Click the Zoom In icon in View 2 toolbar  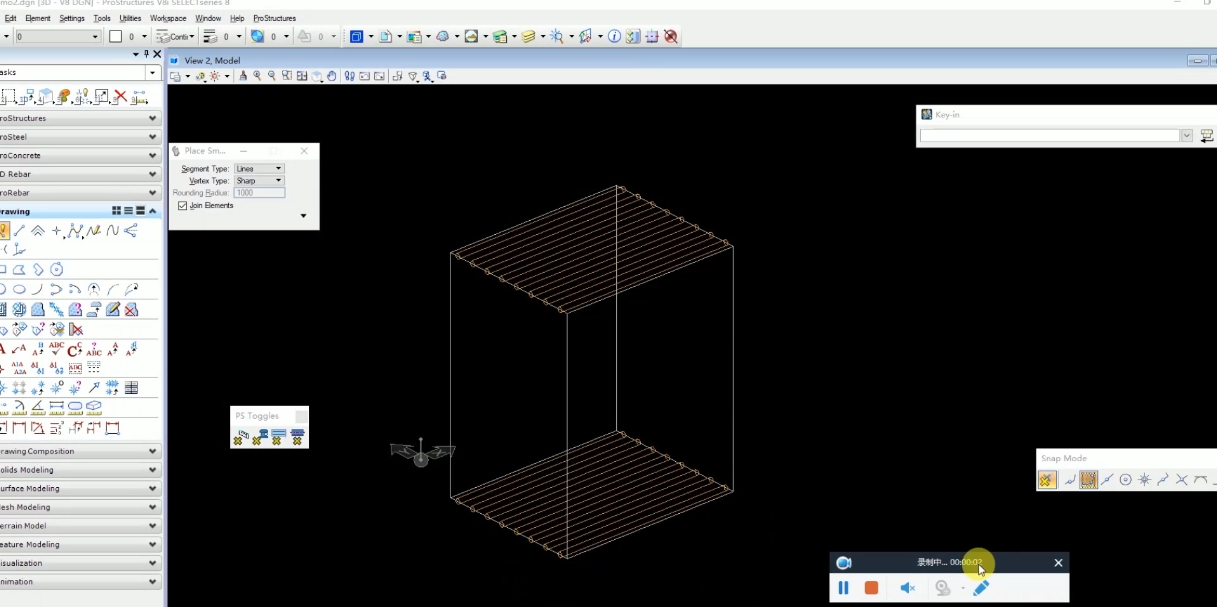(257, 76)
